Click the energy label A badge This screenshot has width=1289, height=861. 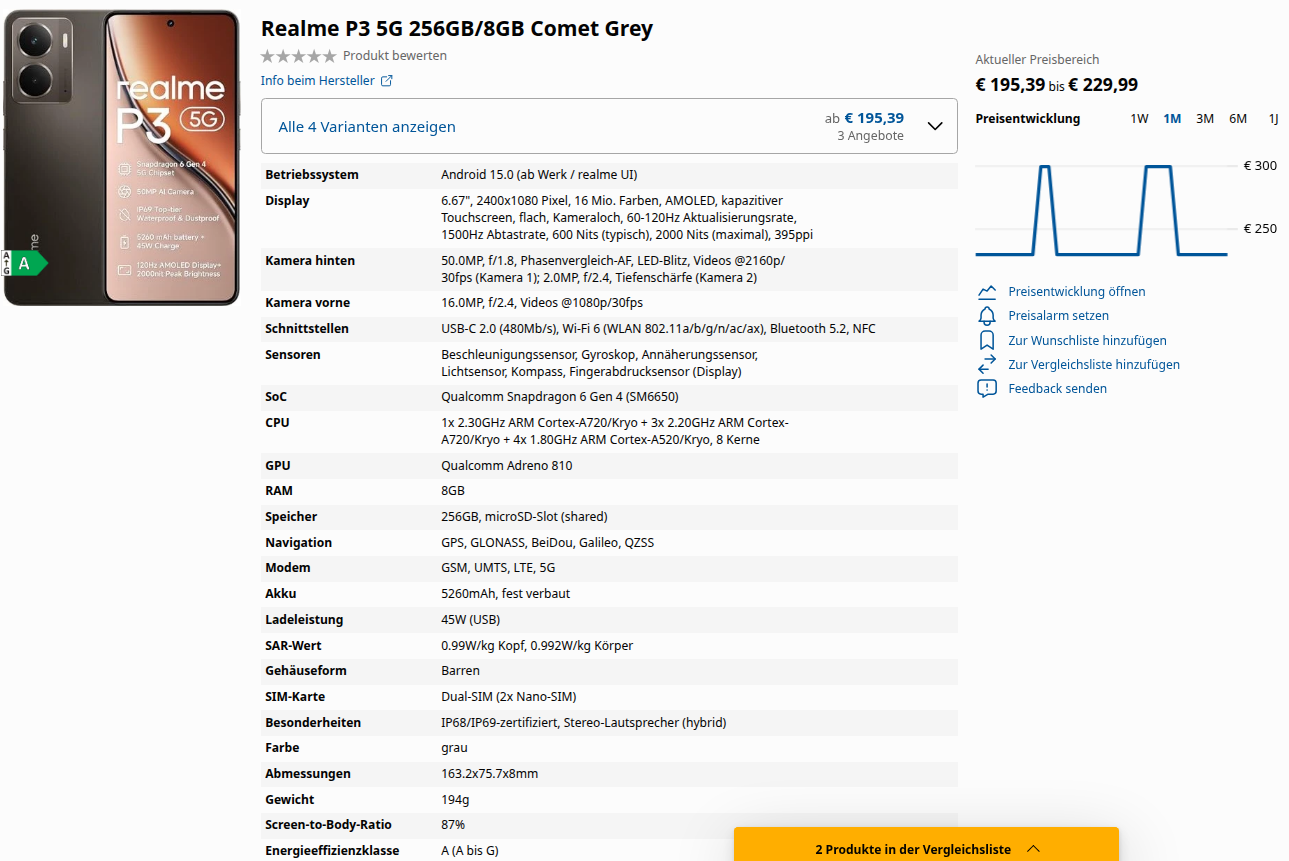[x=25, y=263]
